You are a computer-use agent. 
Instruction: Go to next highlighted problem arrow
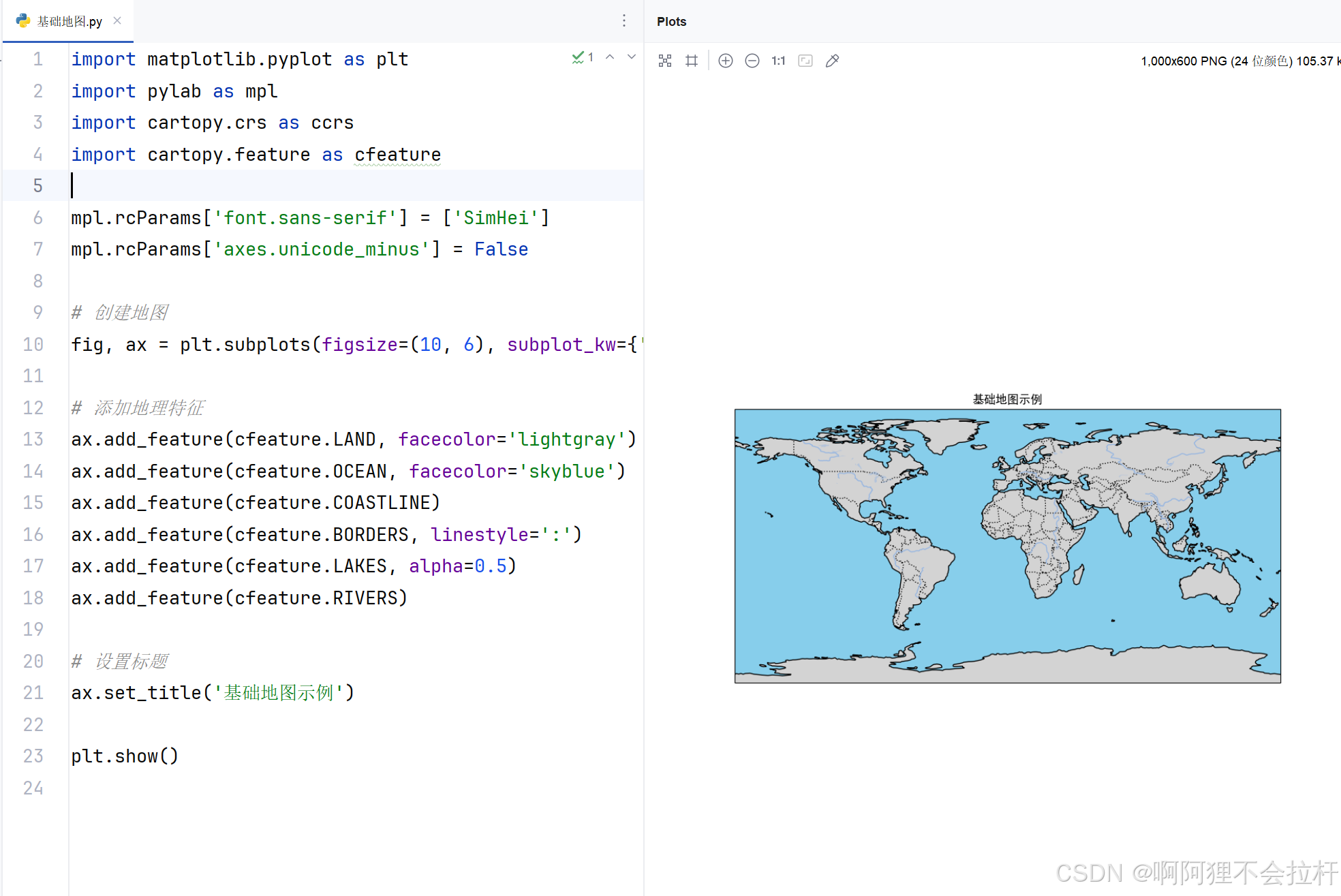pyautogui.click(x=632, y=57)
